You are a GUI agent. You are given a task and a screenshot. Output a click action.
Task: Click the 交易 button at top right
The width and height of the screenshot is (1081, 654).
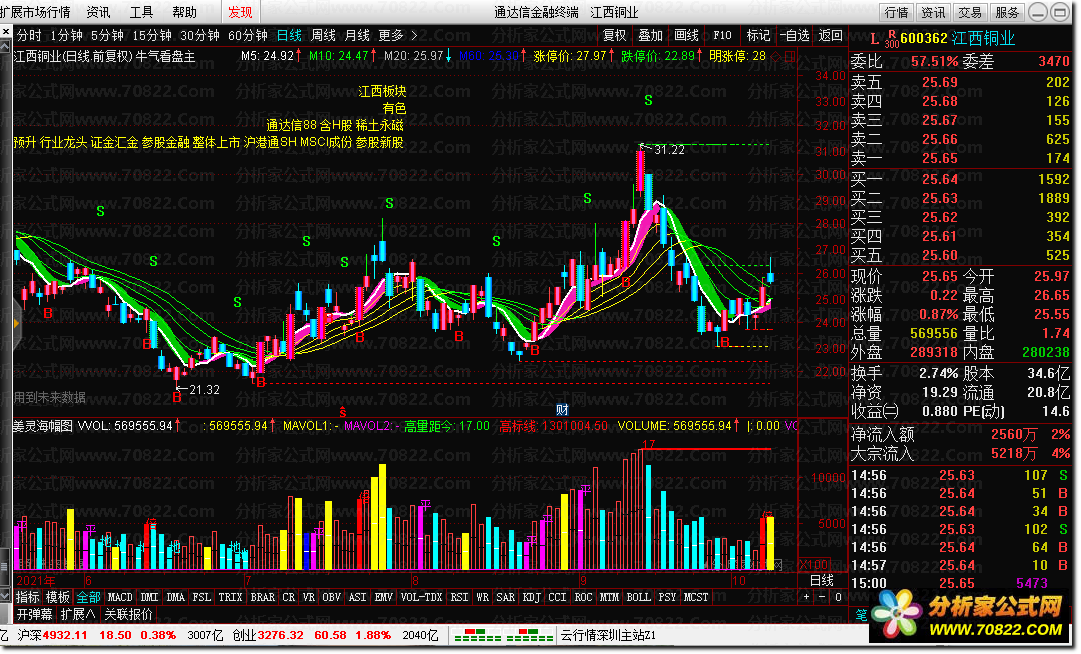970,12
